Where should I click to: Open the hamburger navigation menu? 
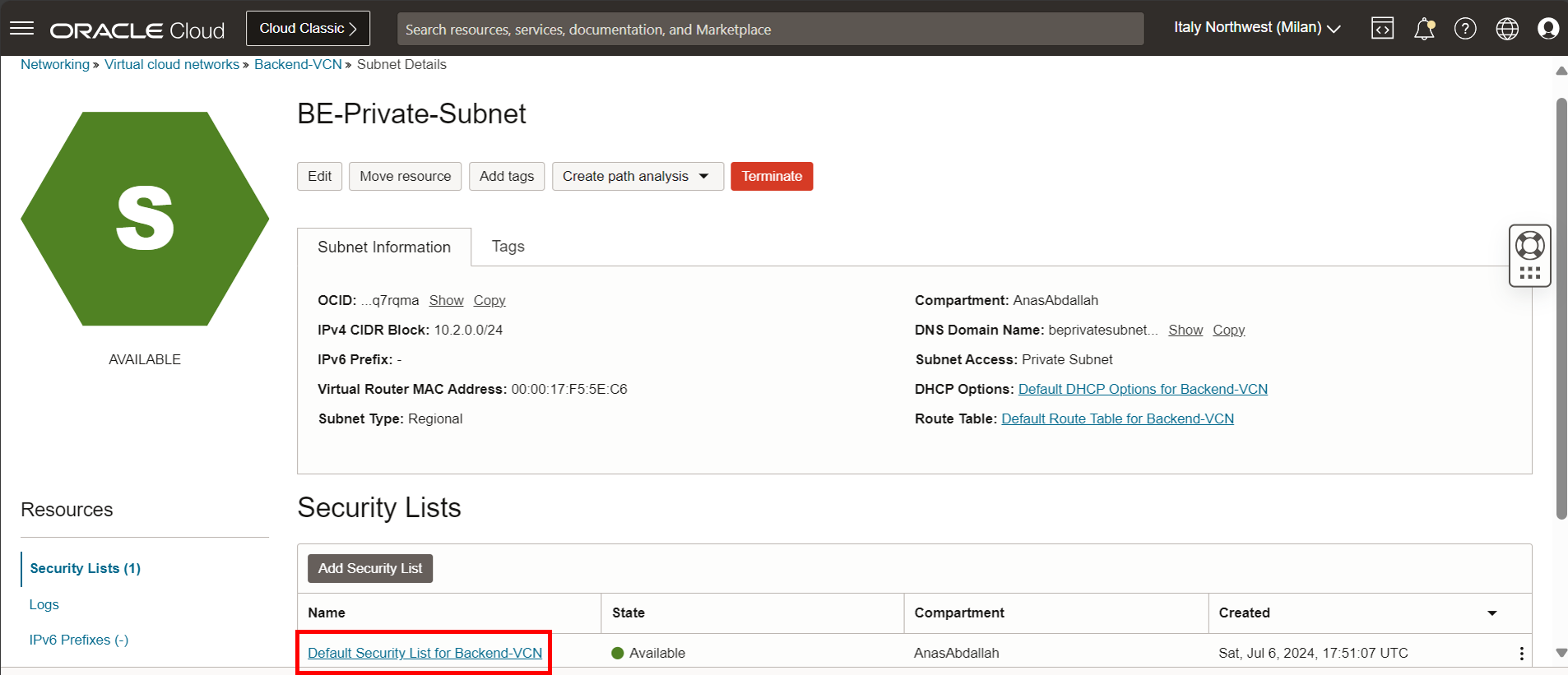[x=22, y=29]
